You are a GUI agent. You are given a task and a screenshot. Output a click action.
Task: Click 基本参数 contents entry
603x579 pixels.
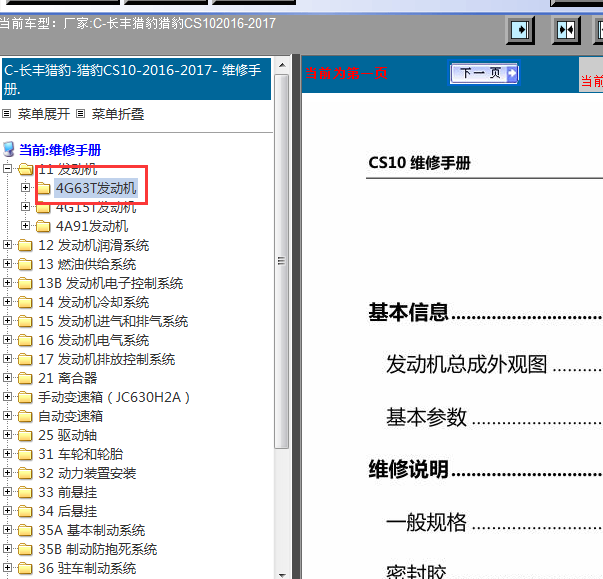click(426, 417)
